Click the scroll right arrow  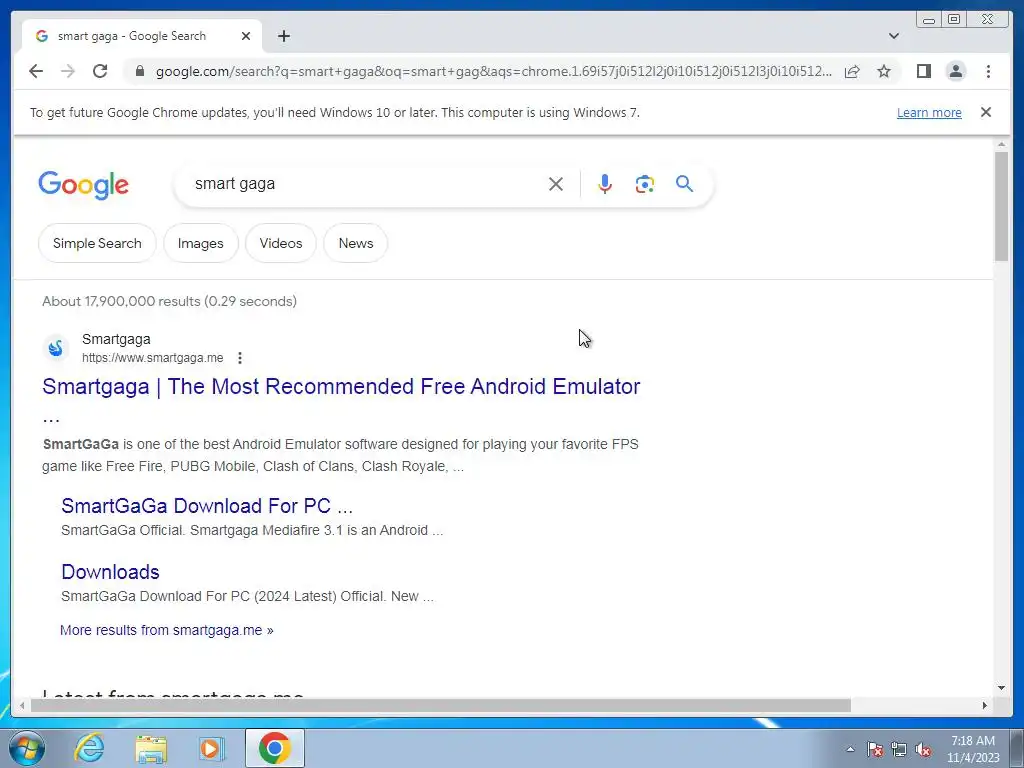coord(985,705)
